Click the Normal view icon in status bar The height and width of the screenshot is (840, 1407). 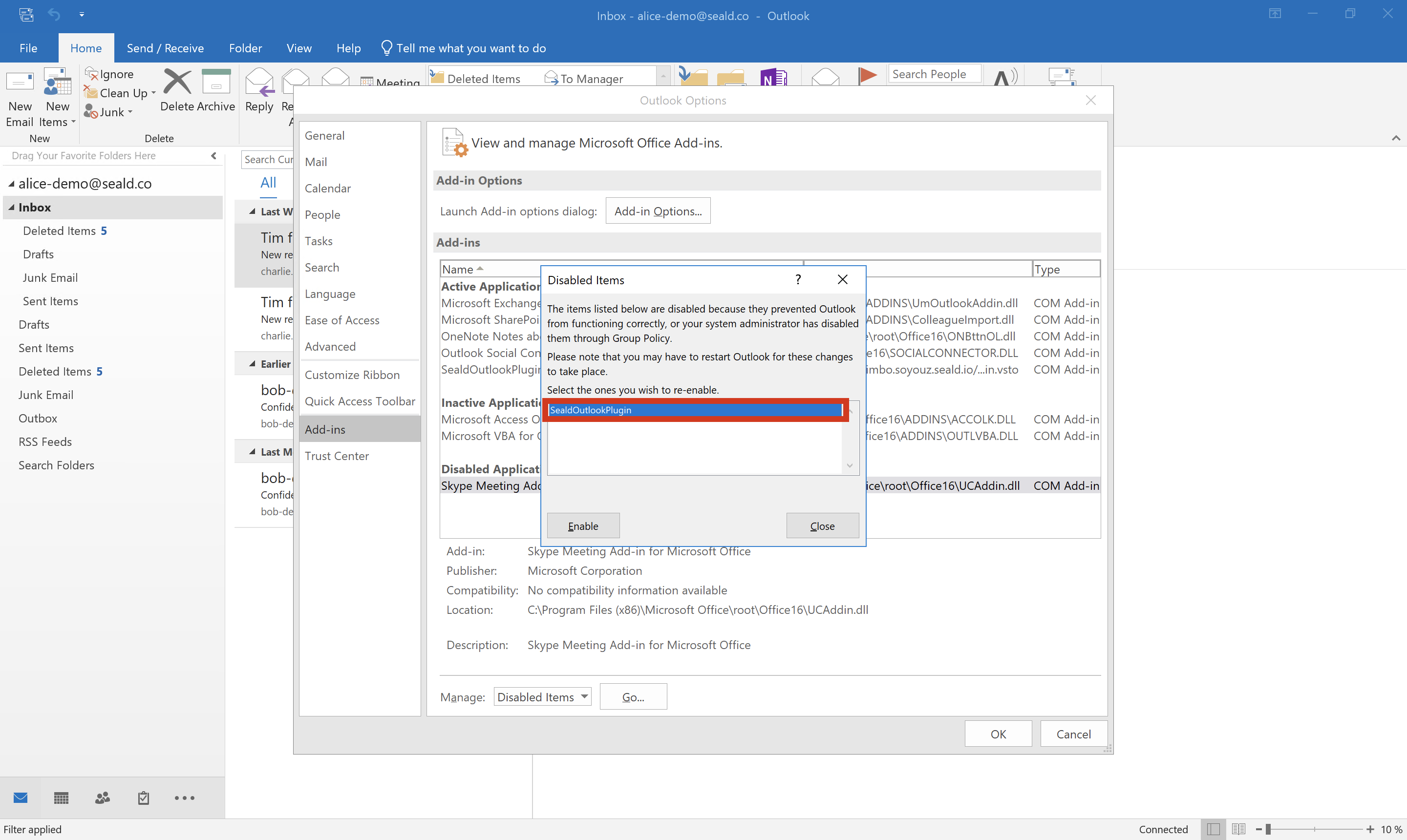point(1213,829)
